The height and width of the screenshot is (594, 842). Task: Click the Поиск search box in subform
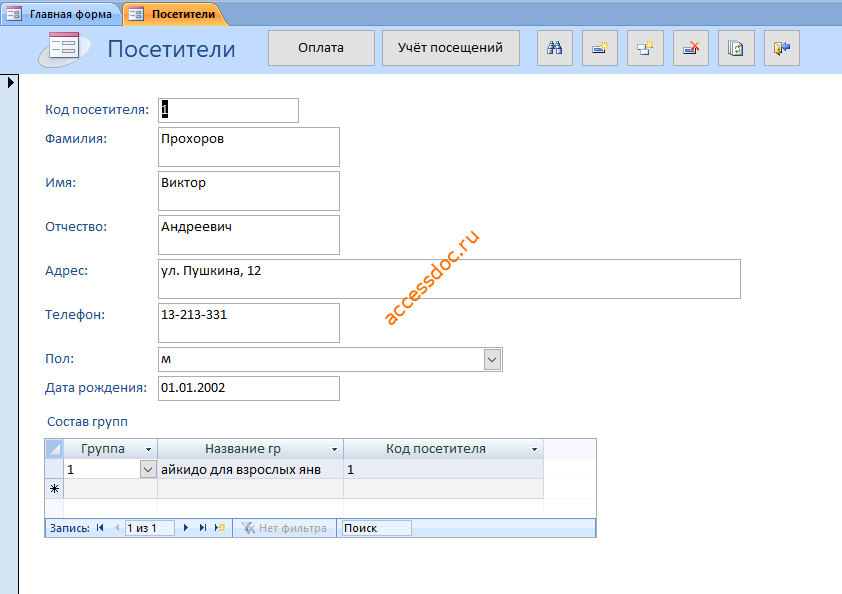pos(376,528)
